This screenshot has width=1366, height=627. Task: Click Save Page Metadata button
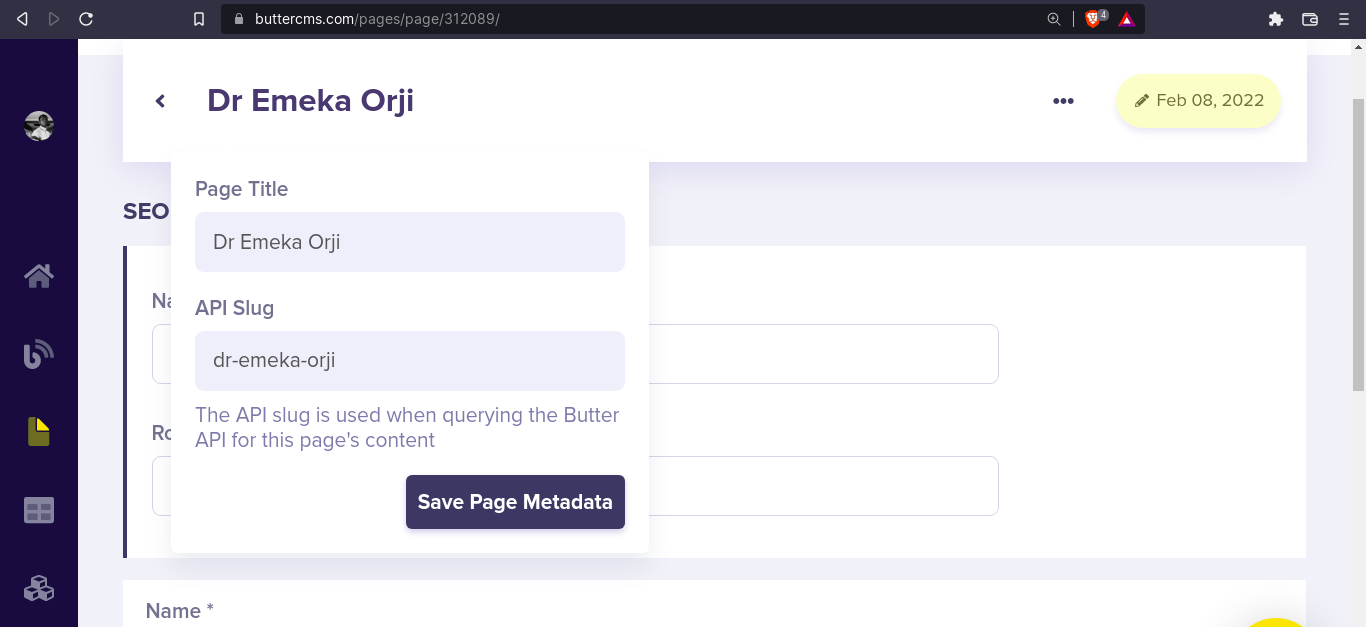pyautogui.click(x=515, y=502)
